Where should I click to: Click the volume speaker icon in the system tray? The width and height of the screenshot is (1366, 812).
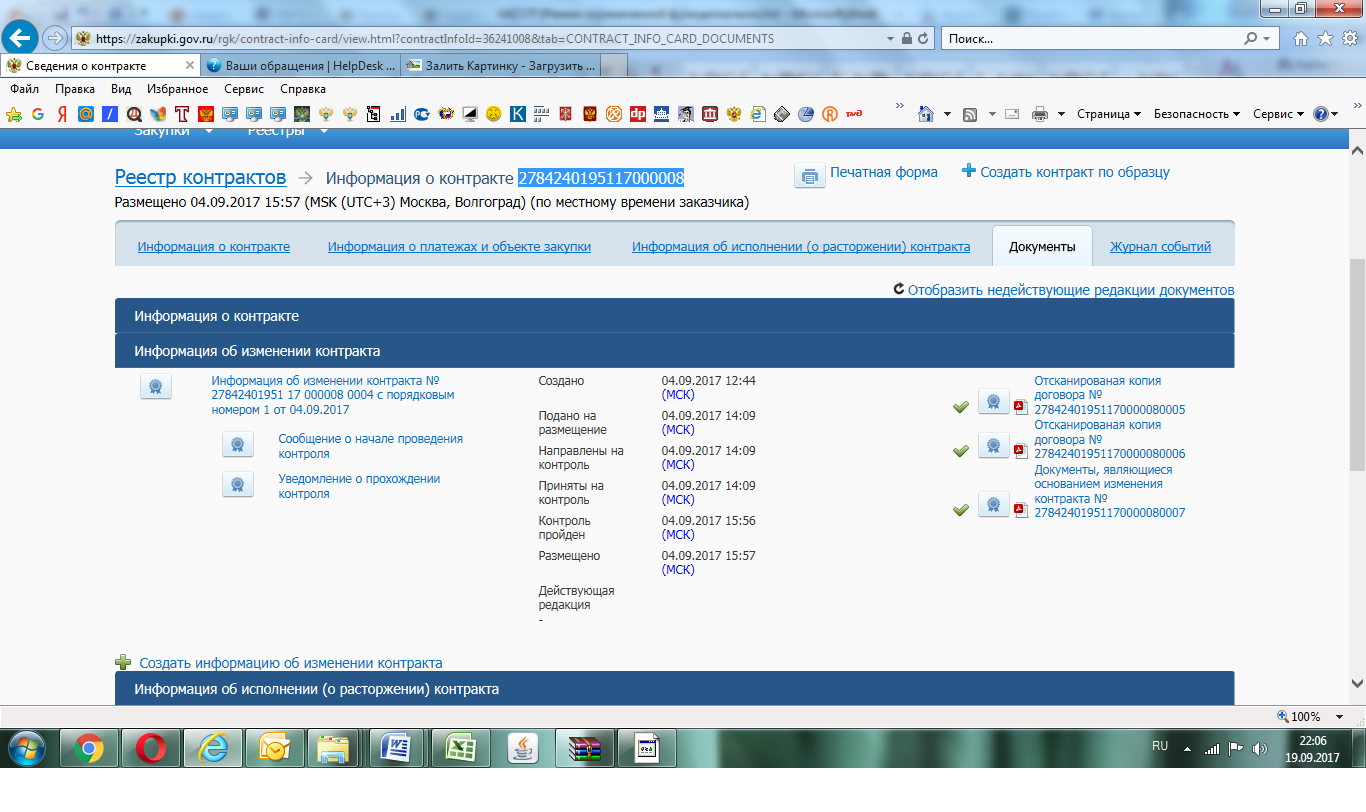click(1260, 748)
